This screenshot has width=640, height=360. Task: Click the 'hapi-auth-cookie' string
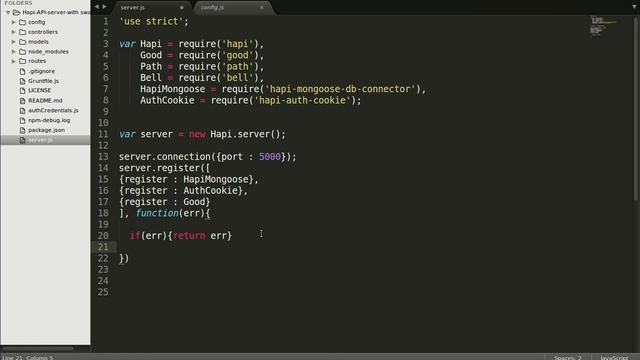point(302,100)
